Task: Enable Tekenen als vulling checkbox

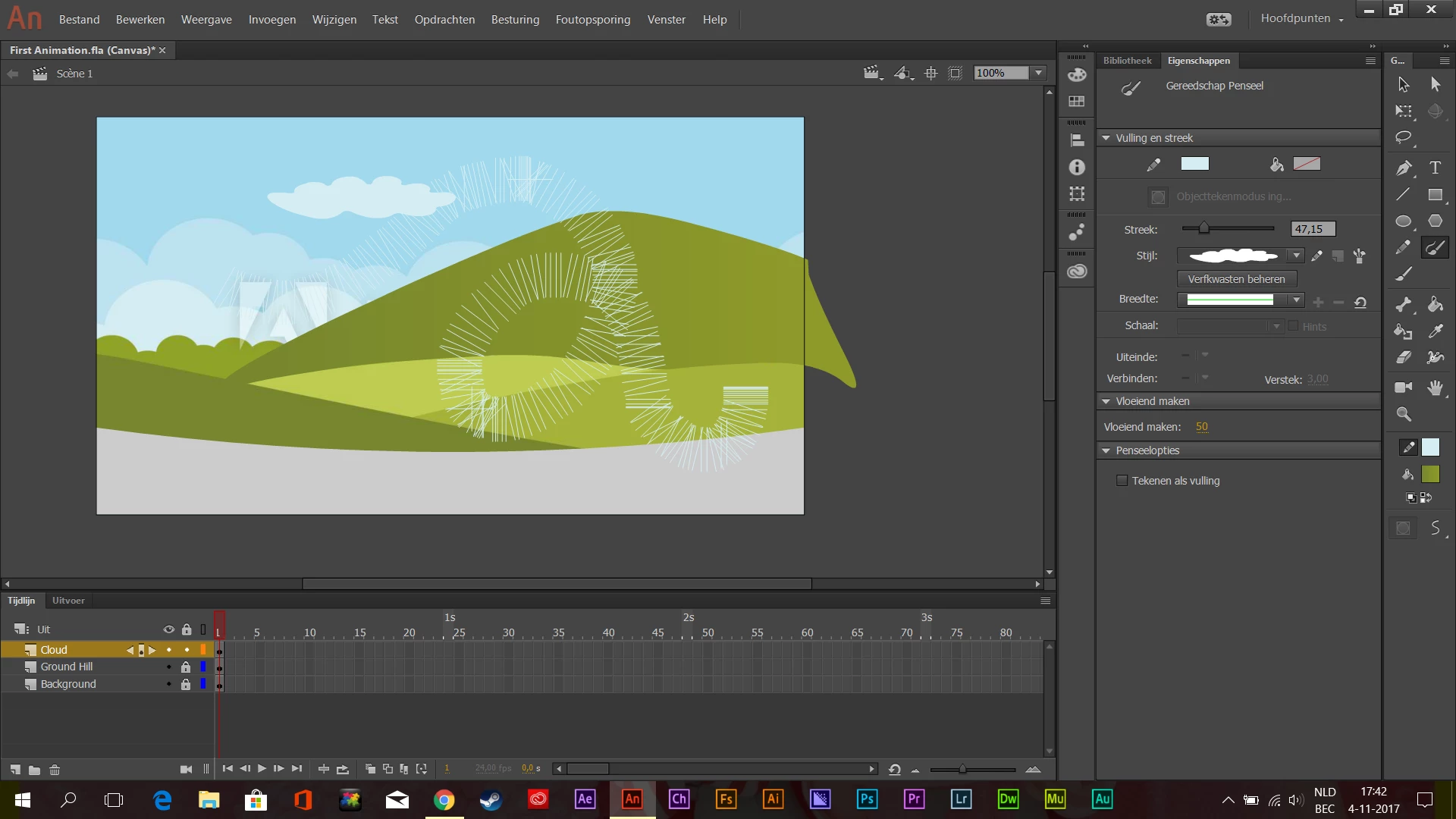Action: (x=1122, y=481)
